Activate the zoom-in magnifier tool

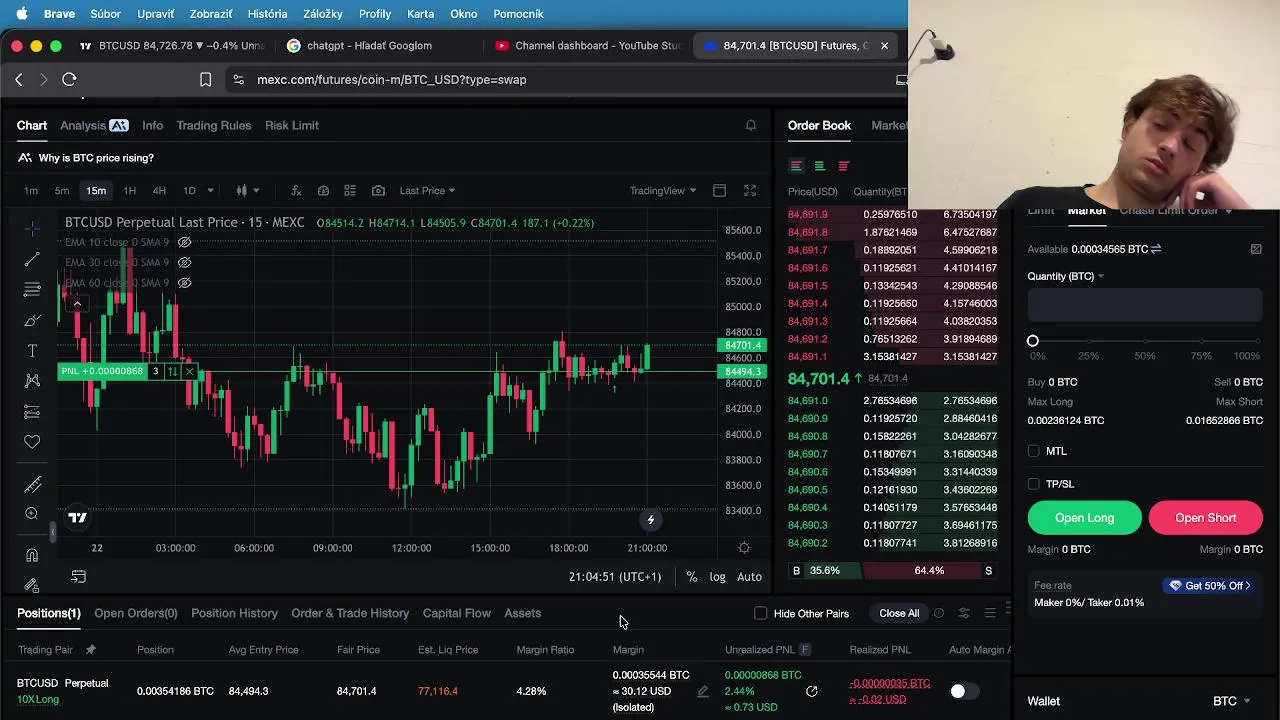click(32, 514)
